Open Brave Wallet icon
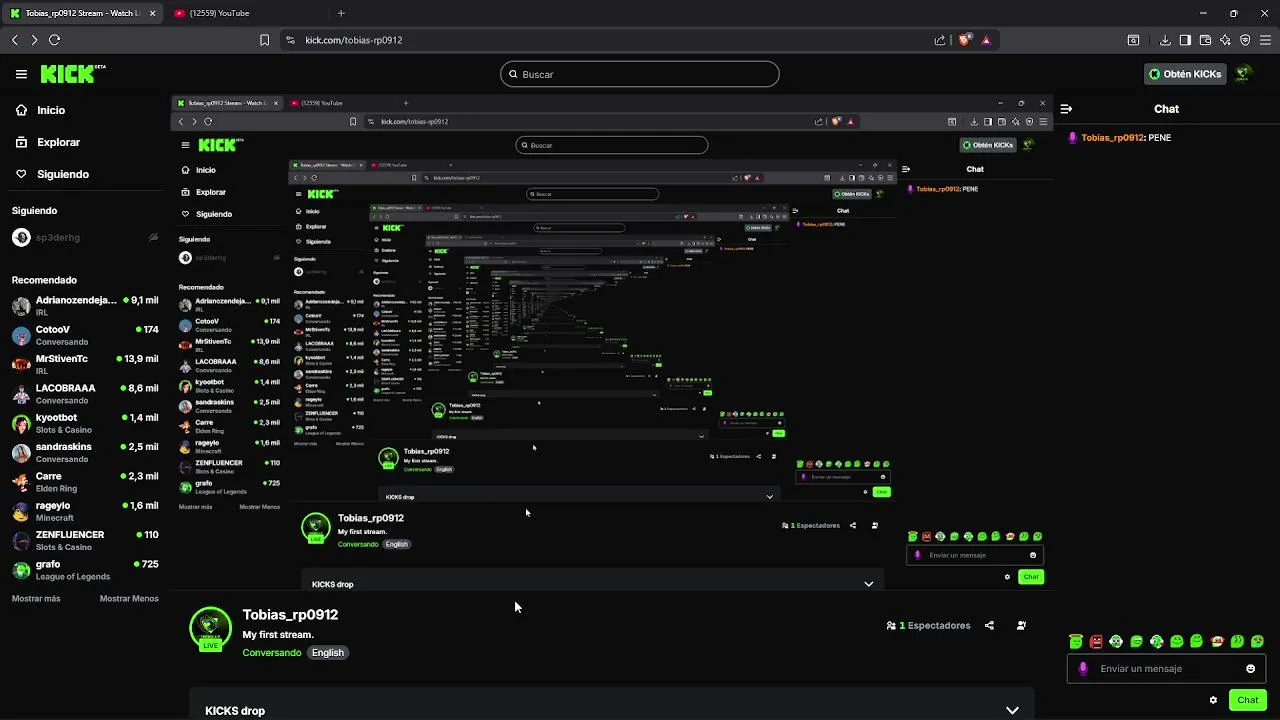The image size is (1280, 720). (1205, 40)
